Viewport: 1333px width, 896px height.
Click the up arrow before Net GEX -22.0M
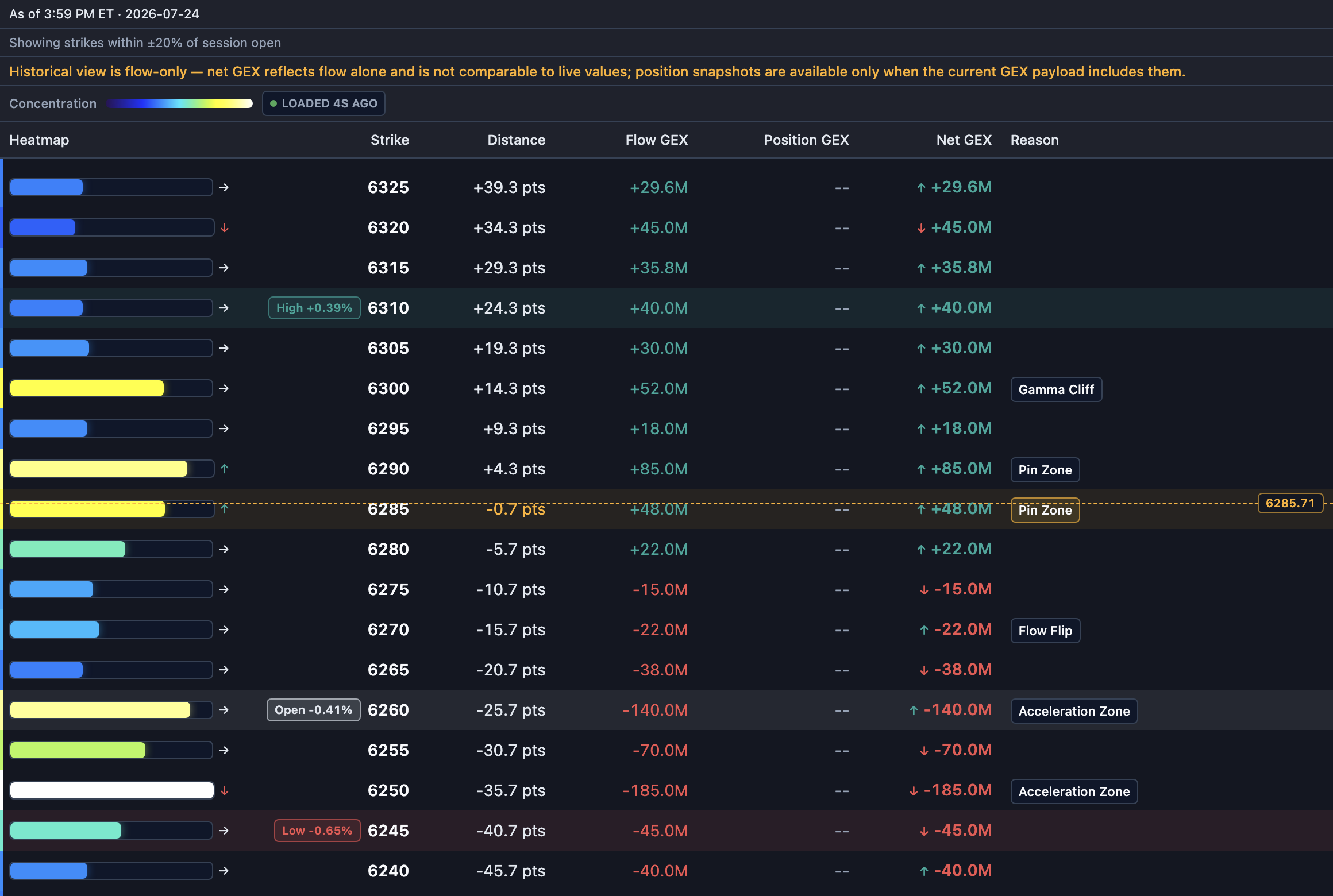[x=924, y=630]
